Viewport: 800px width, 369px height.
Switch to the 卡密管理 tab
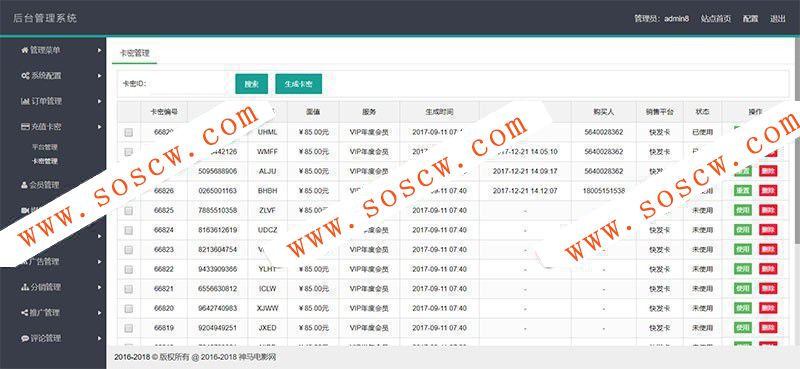coord(135,53)
